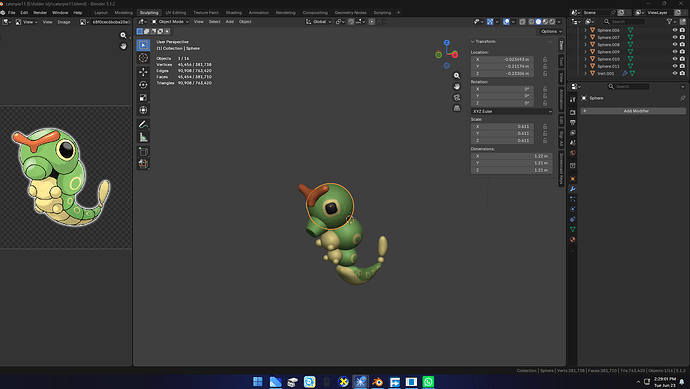Open the outliner filter dropdown
Image resolution: width=690 pixels, height=389 pixels.
click(671, 21)
